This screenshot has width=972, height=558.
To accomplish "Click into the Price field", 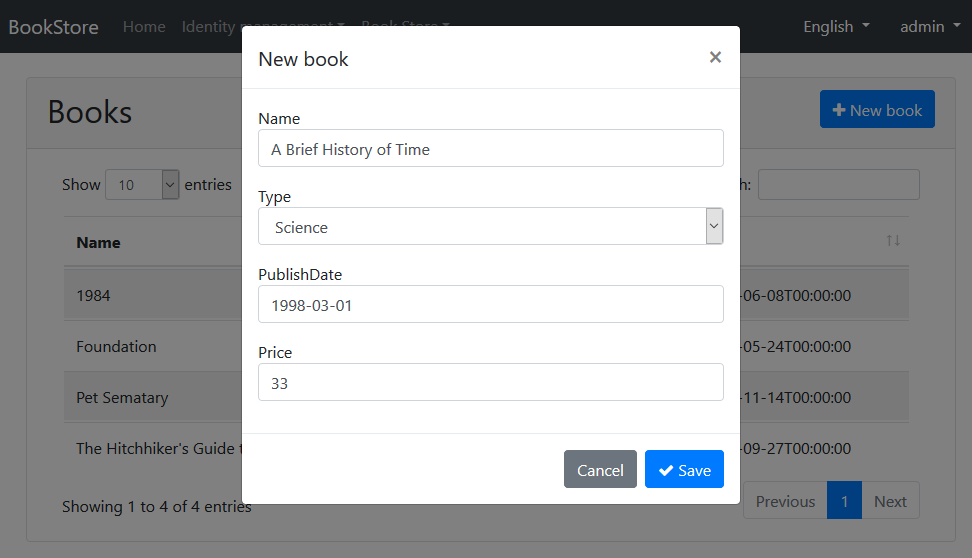I will point(490,383).
